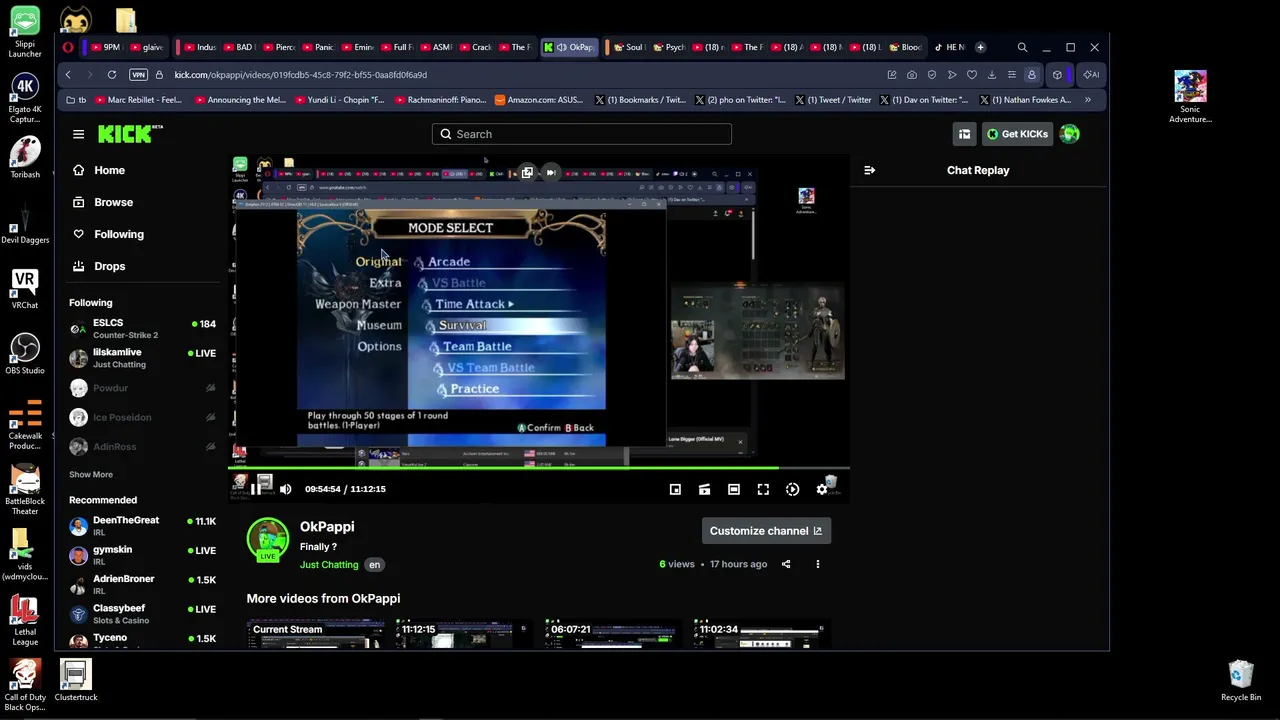This screenshot has height=720, width=1280.
Task: Reload the current browser page
Action: [x=112, y=75]
